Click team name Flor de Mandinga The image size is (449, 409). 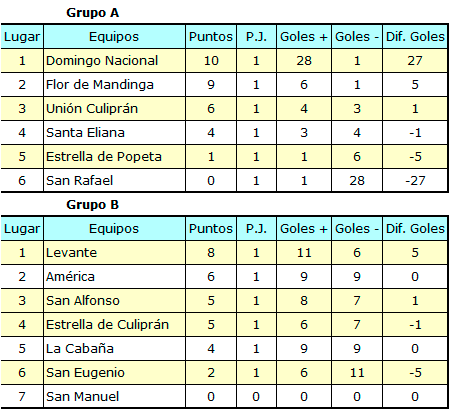tap(100, 85)
